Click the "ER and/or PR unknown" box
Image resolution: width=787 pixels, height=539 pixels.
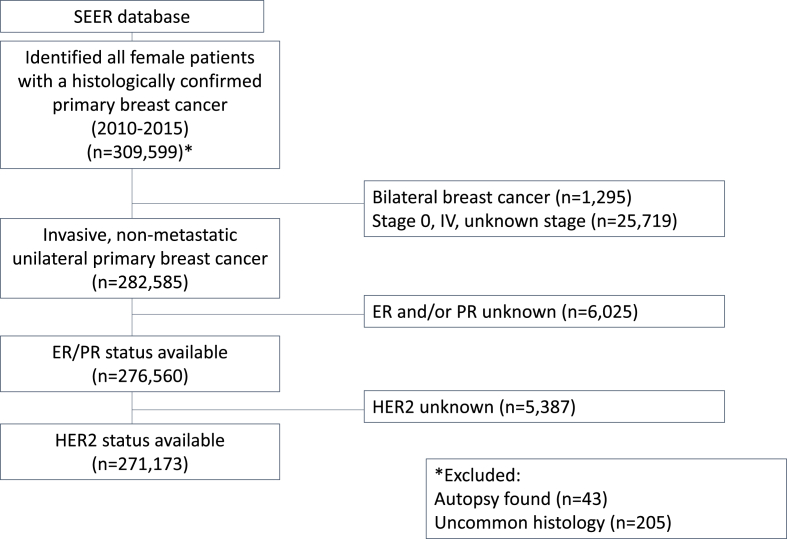click(x=541, y=312)
